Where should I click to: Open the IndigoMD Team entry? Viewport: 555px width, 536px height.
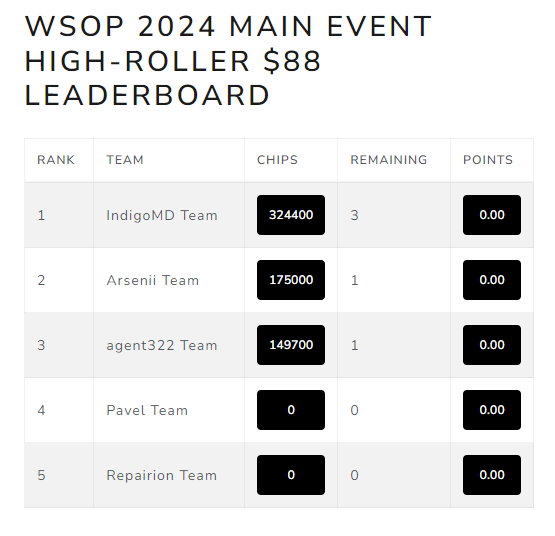point(162,215)
